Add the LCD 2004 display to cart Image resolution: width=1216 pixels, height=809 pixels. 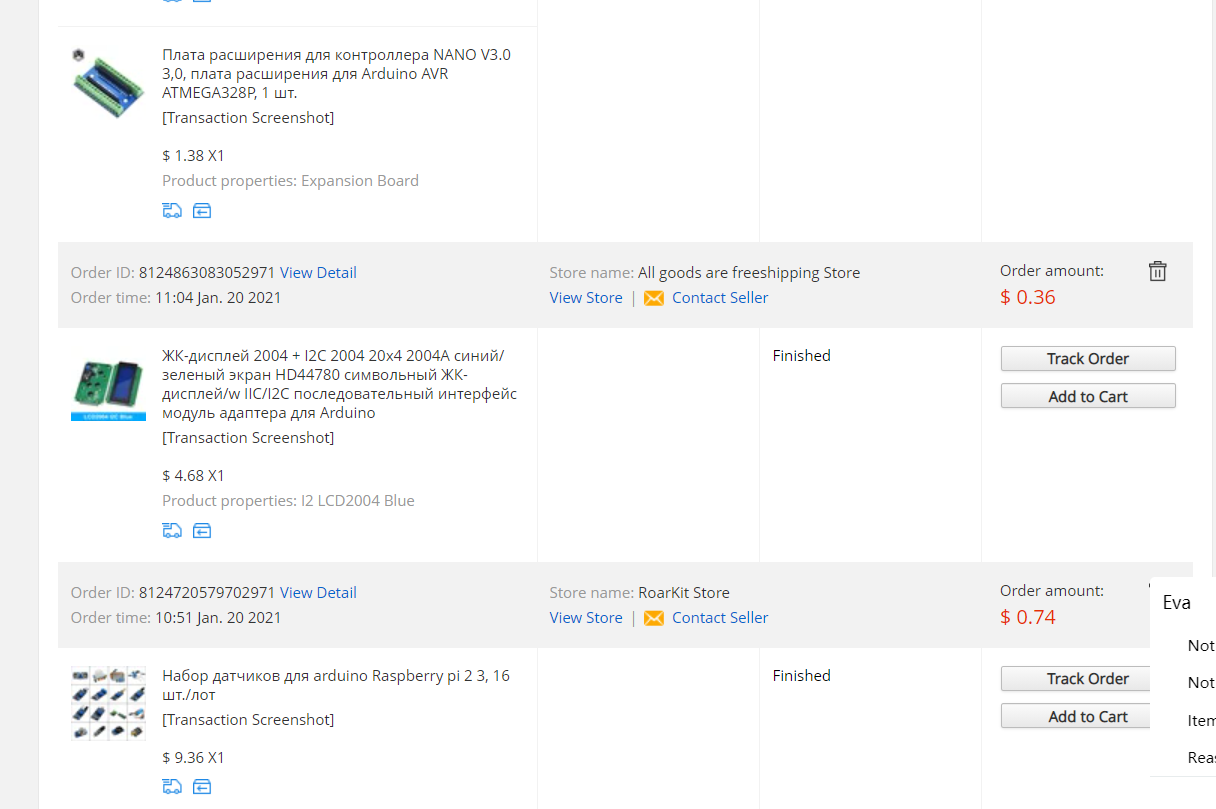point(1088,396)
